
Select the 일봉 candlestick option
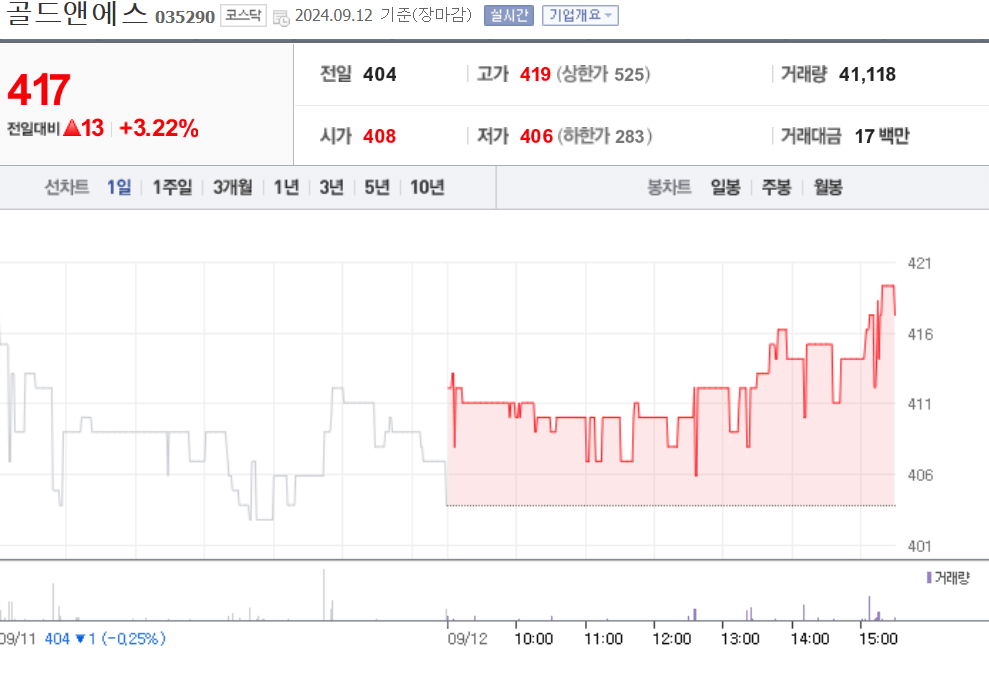pyautogui.click(x=724, y=187)
